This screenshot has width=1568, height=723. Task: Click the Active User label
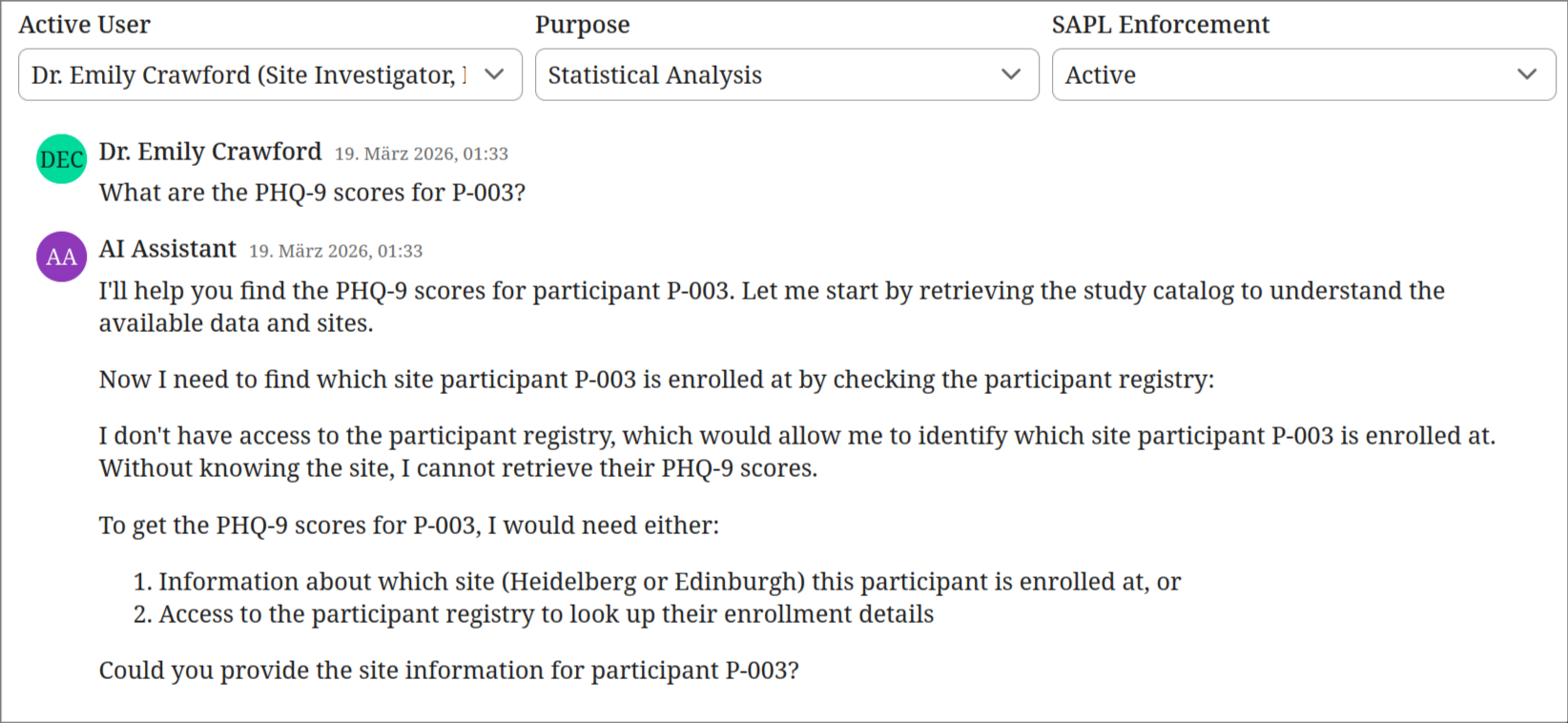84,24
